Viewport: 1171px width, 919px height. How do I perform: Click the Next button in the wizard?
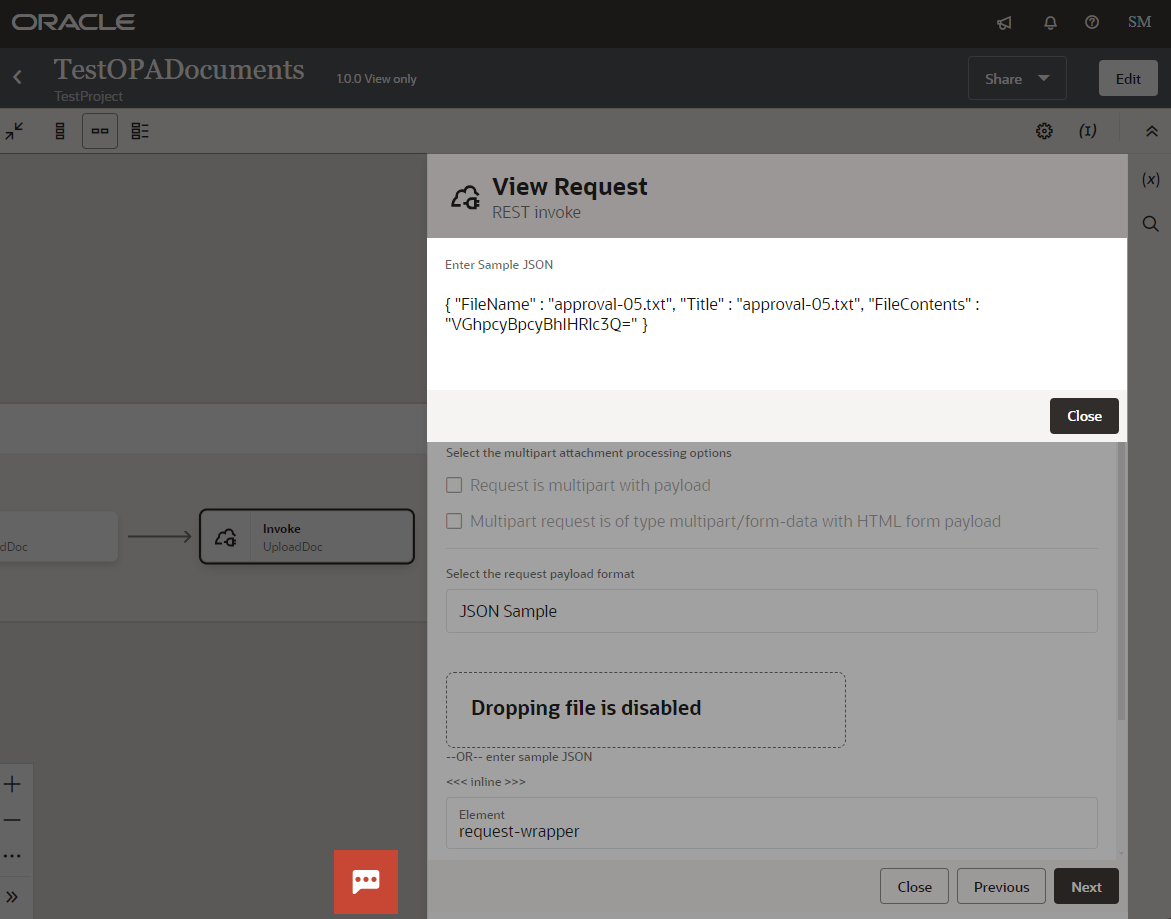pos(1085,886)
